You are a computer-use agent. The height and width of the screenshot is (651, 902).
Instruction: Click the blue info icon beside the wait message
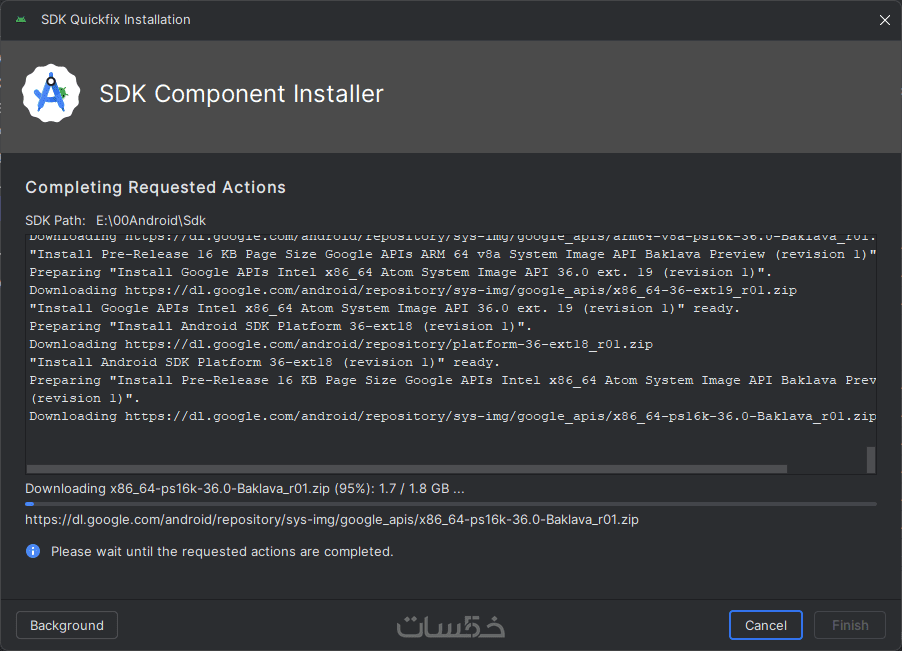tap(33, 551)
